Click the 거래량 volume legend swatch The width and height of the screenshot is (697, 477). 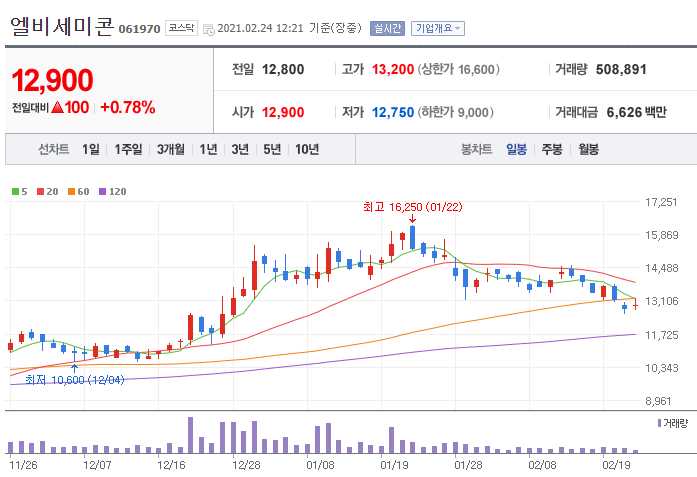(x=660, y=423)
